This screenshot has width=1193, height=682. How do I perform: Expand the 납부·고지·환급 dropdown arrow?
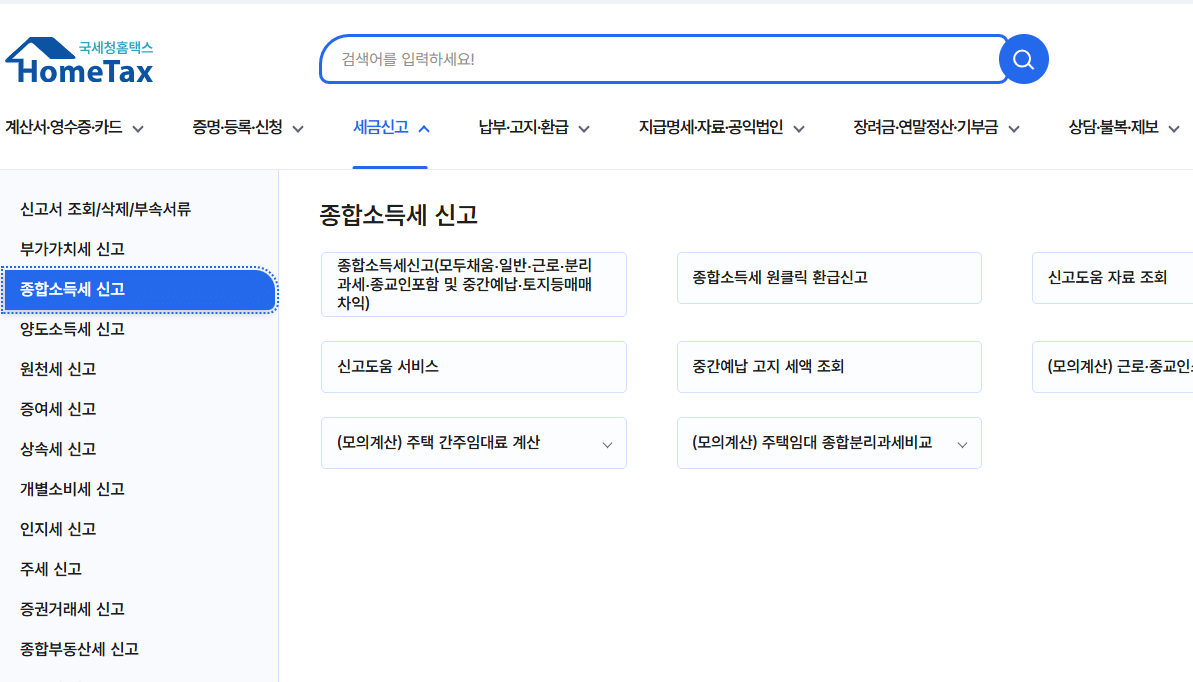[x=585, y=128]
